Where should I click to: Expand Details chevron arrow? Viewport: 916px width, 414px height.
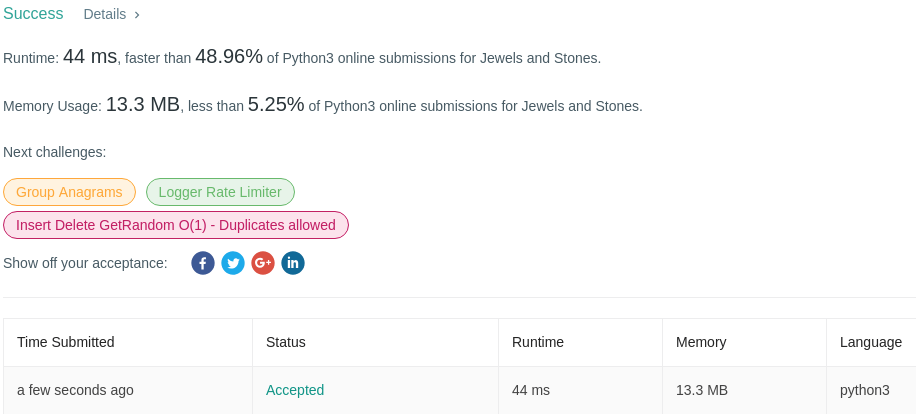(x=137, y=14)
